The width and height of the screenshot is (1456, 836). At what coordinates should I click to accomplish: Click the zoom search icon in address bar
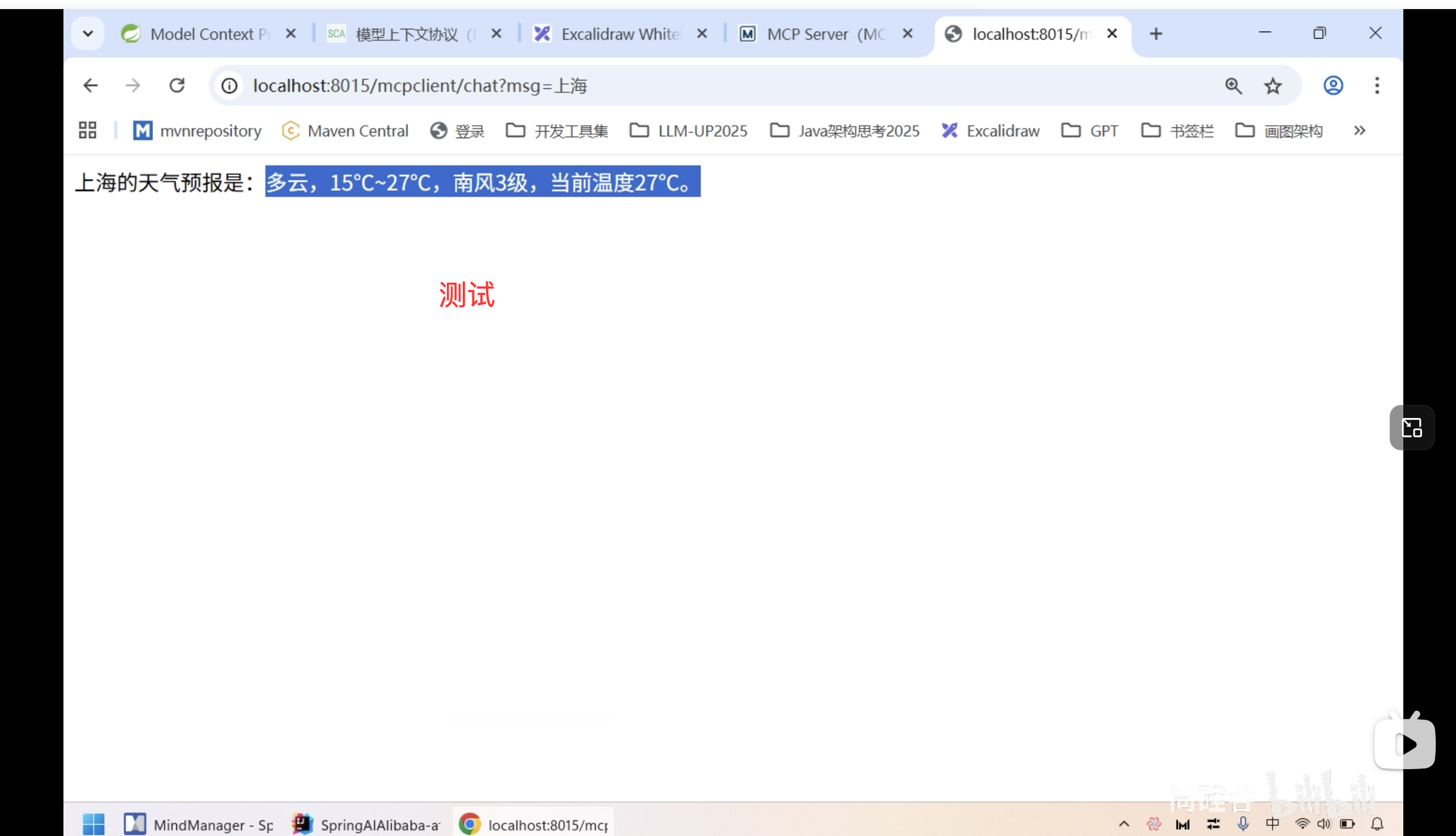point(1233,86)
